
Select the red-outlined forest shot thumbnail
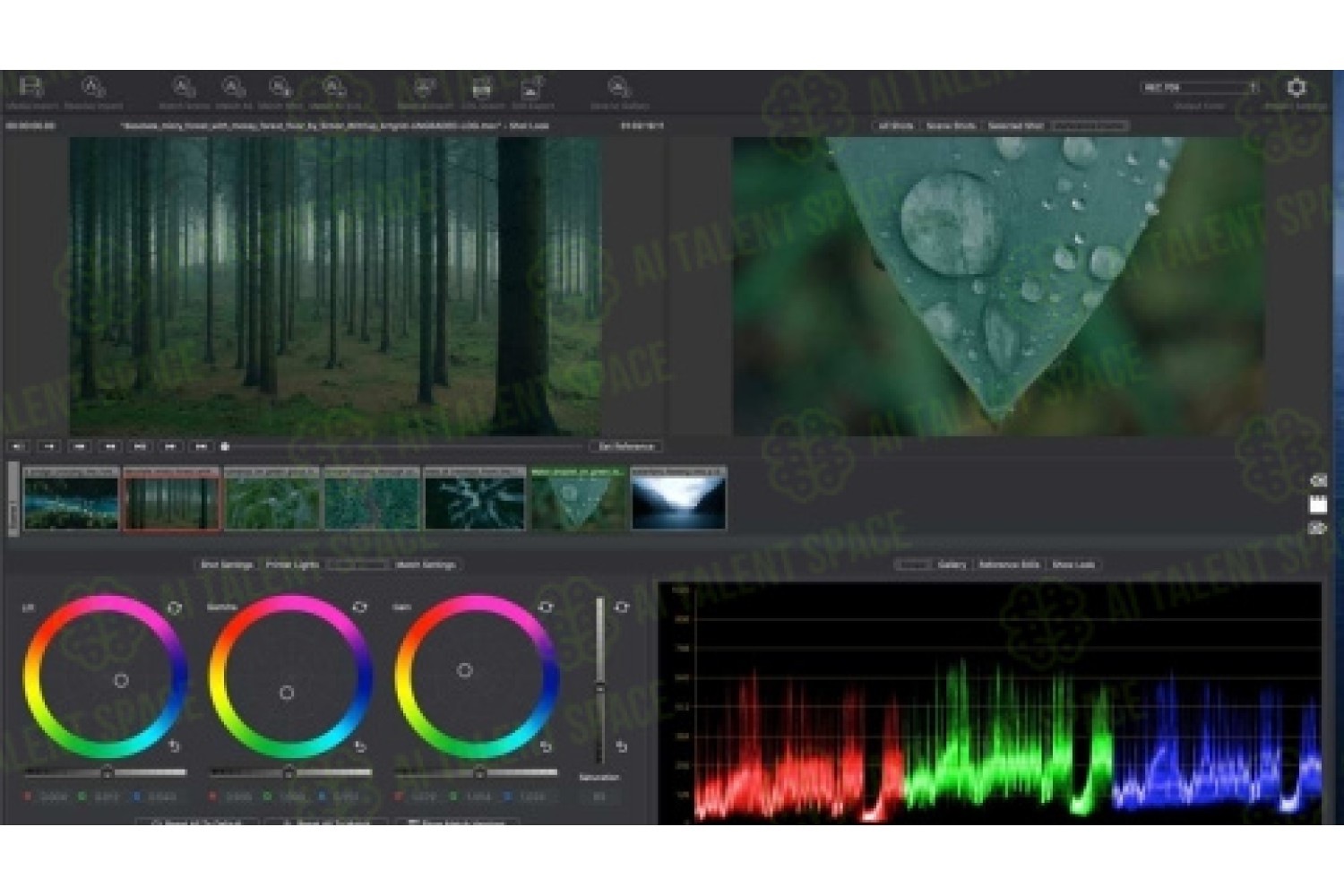[x=171, y=499]
